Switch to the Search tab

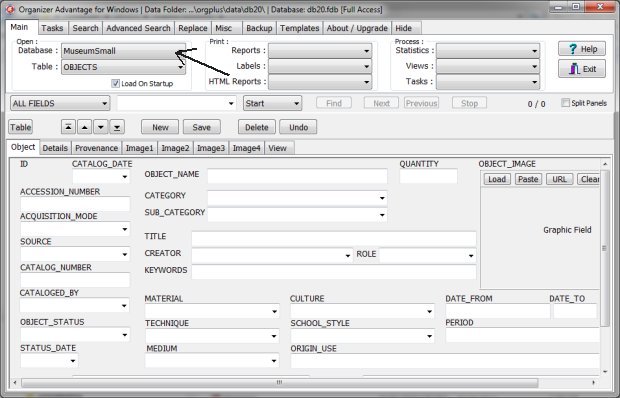pyautogui.click(x=85, y=28)
